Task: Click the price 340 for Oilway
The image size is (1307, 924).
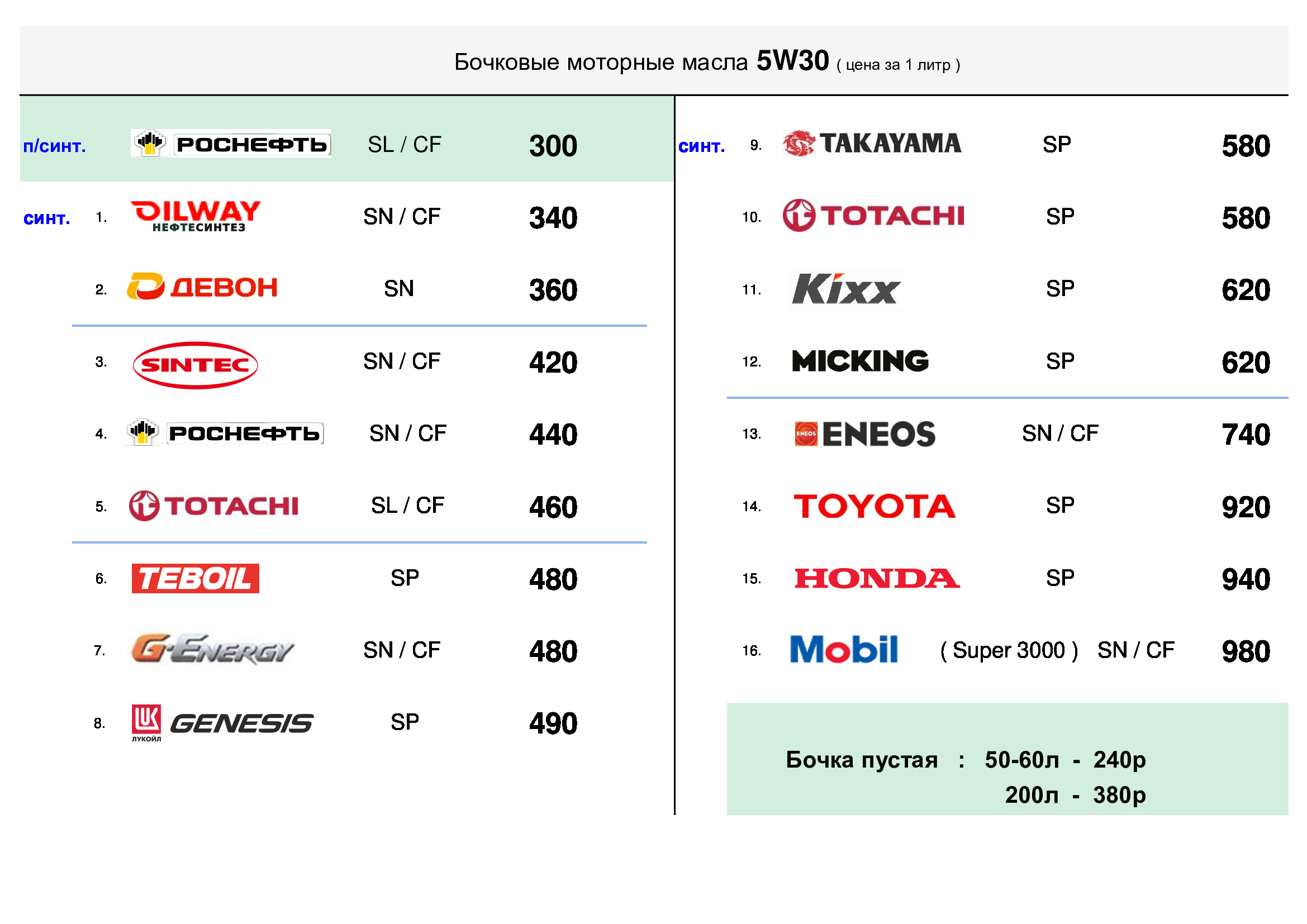Action: [553, 218]
